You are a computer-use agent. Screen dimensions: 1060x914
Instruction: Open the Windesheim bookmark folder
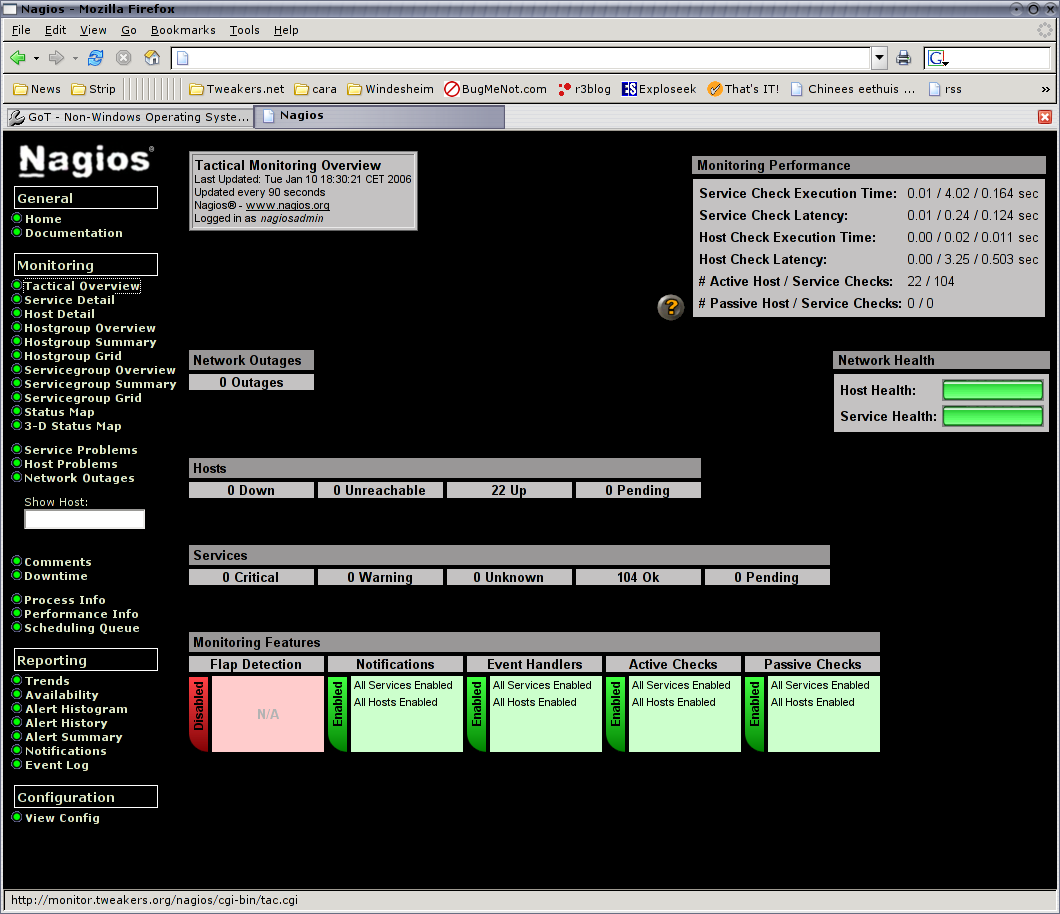tap(391, 89)
